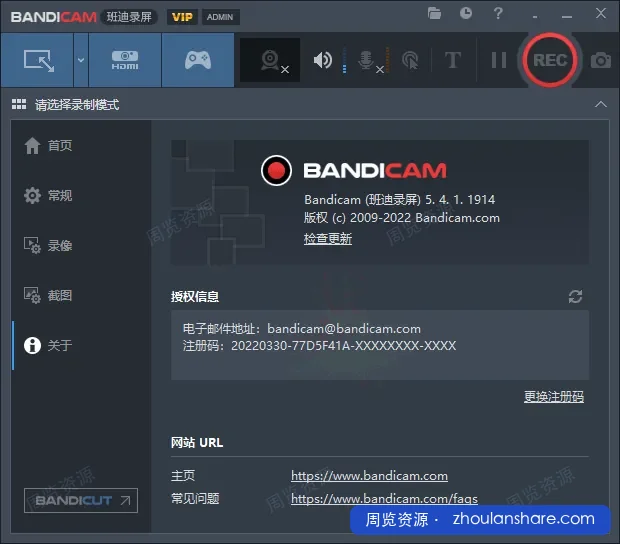This screenshot has width=620, height=544.
Task: Toggle the mouse click effects
Action: tap(410, 60)
